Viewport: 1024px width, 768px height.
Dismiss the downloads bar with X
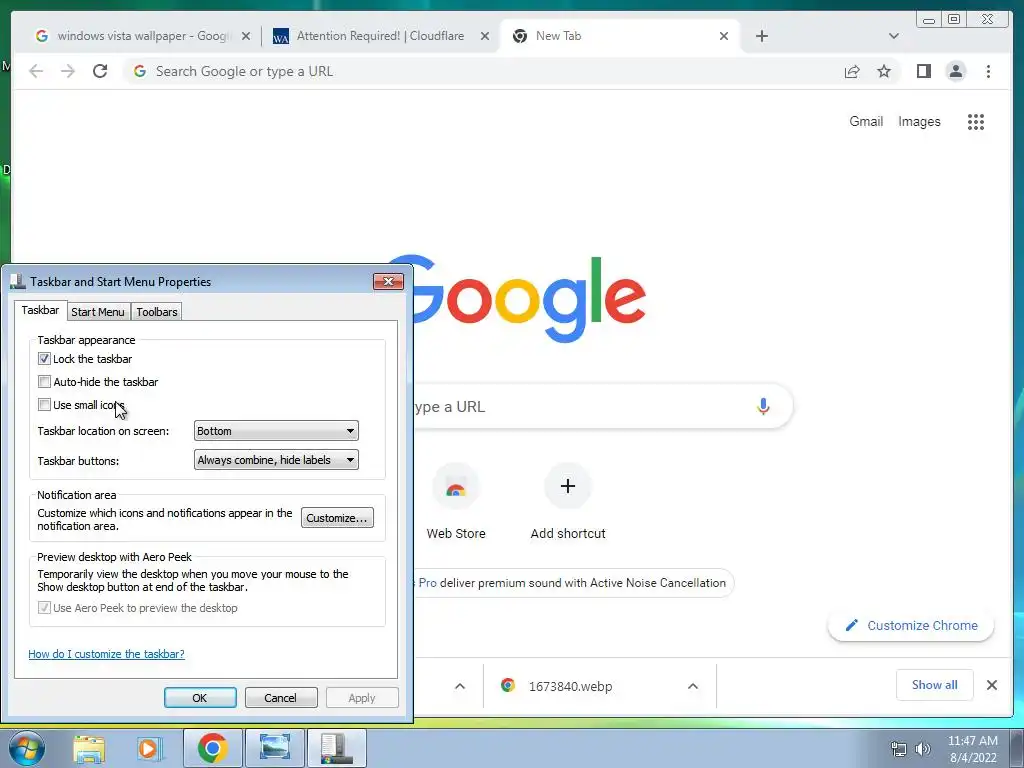pos(991,685)
